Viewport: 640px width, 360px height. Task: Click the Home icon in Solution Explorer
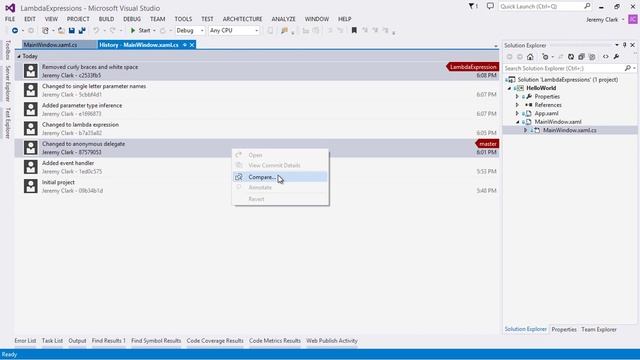pos(530,57)
